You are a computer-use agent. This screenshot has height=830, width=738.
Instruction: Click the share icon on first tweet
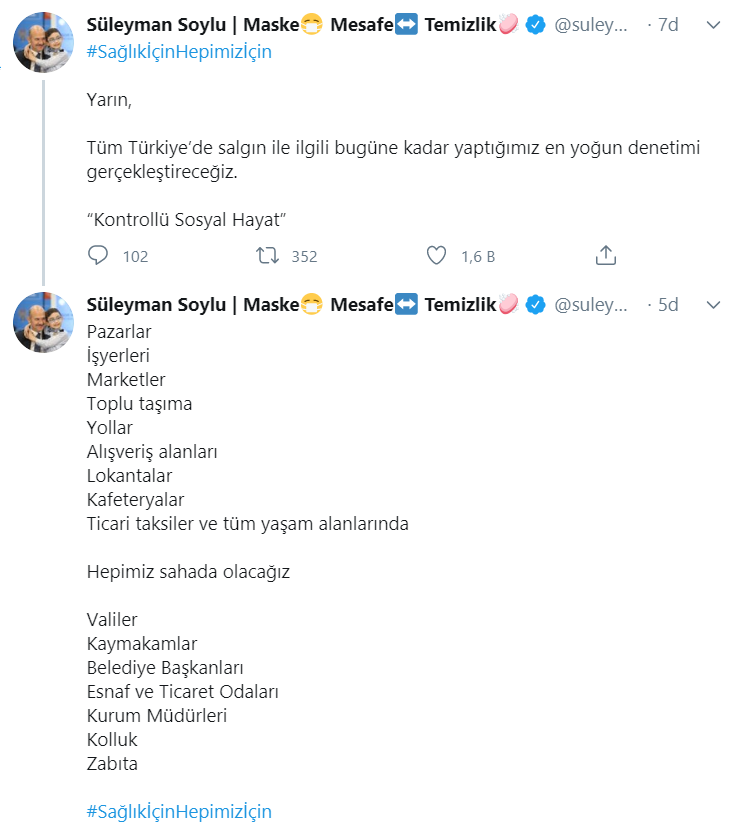[x=605, y=256]
